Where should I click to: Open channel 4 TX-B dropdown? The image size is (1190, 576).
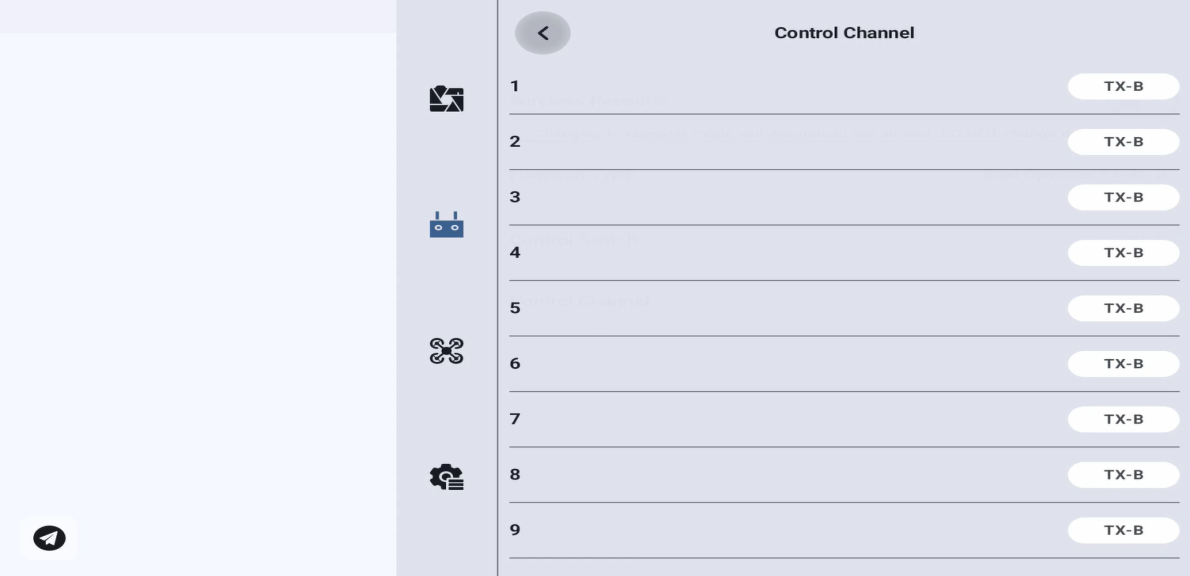coord(1123,253)
